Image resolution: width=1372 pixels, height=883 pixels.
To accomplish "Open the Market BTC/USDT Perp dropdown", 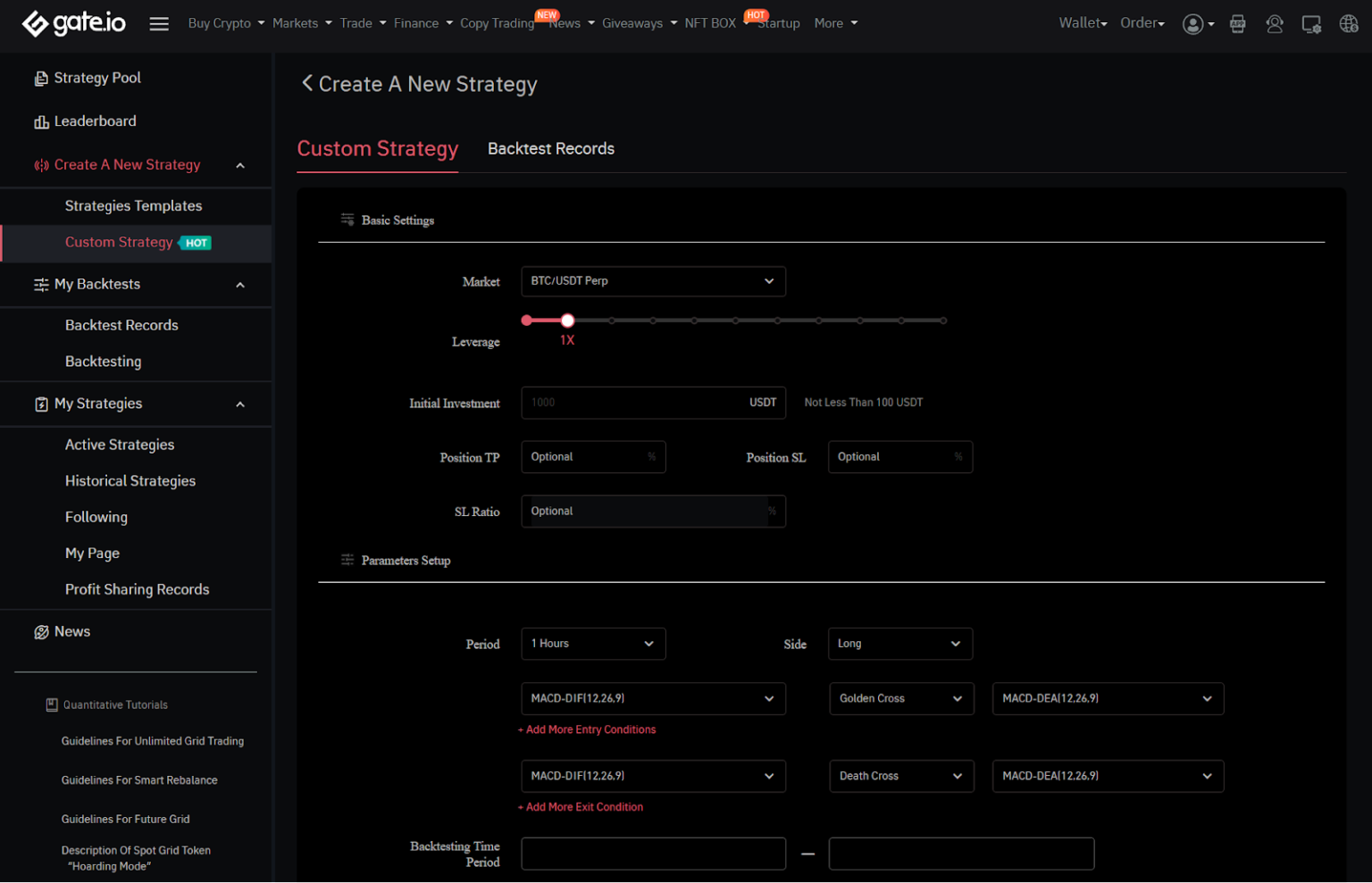I will tap(653, 281).
